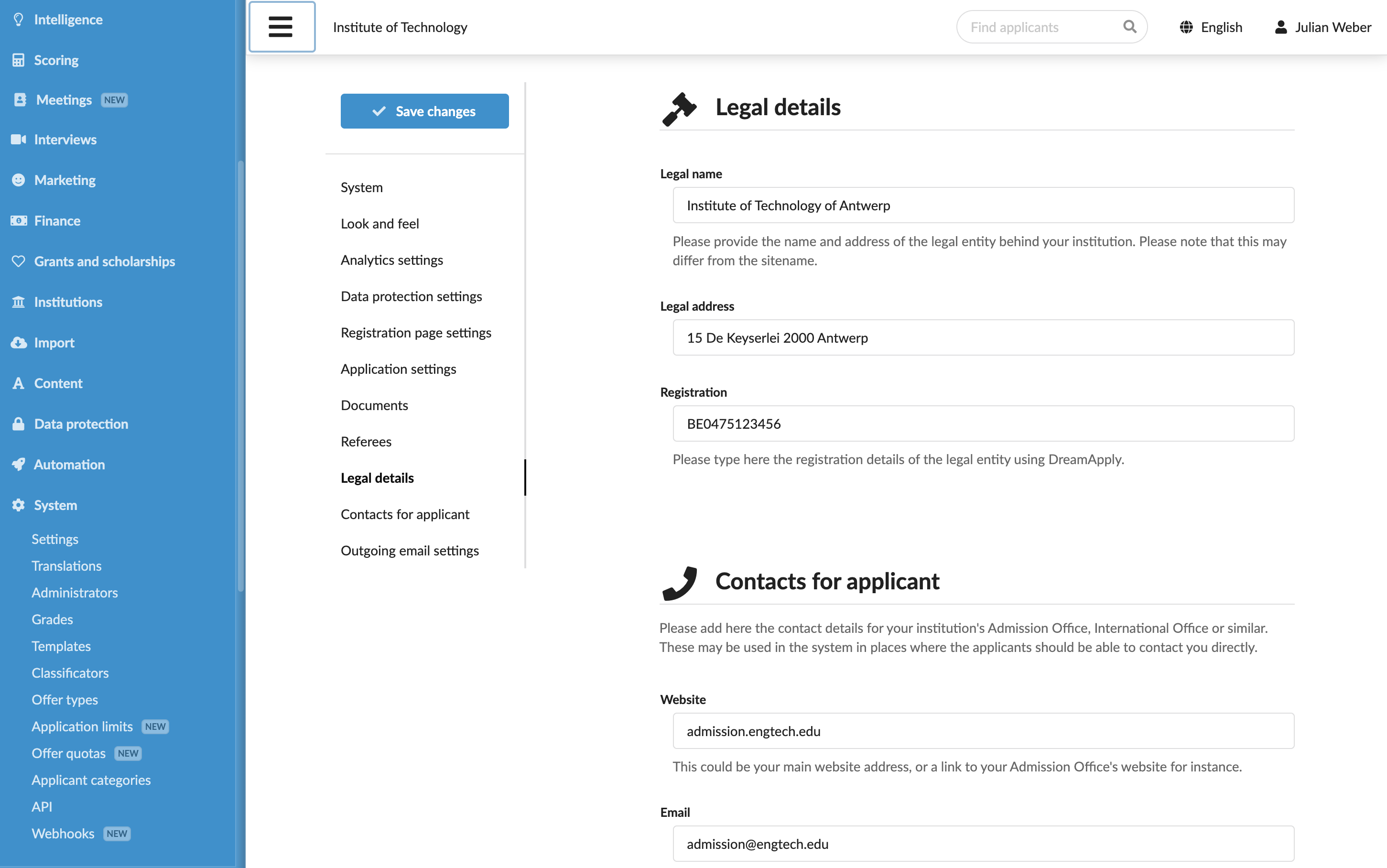Image resolution: width=1387 pixels, height=868 pixels.
Task: Collapse the System section in sidebar
Action: click(x=55, y=505)
